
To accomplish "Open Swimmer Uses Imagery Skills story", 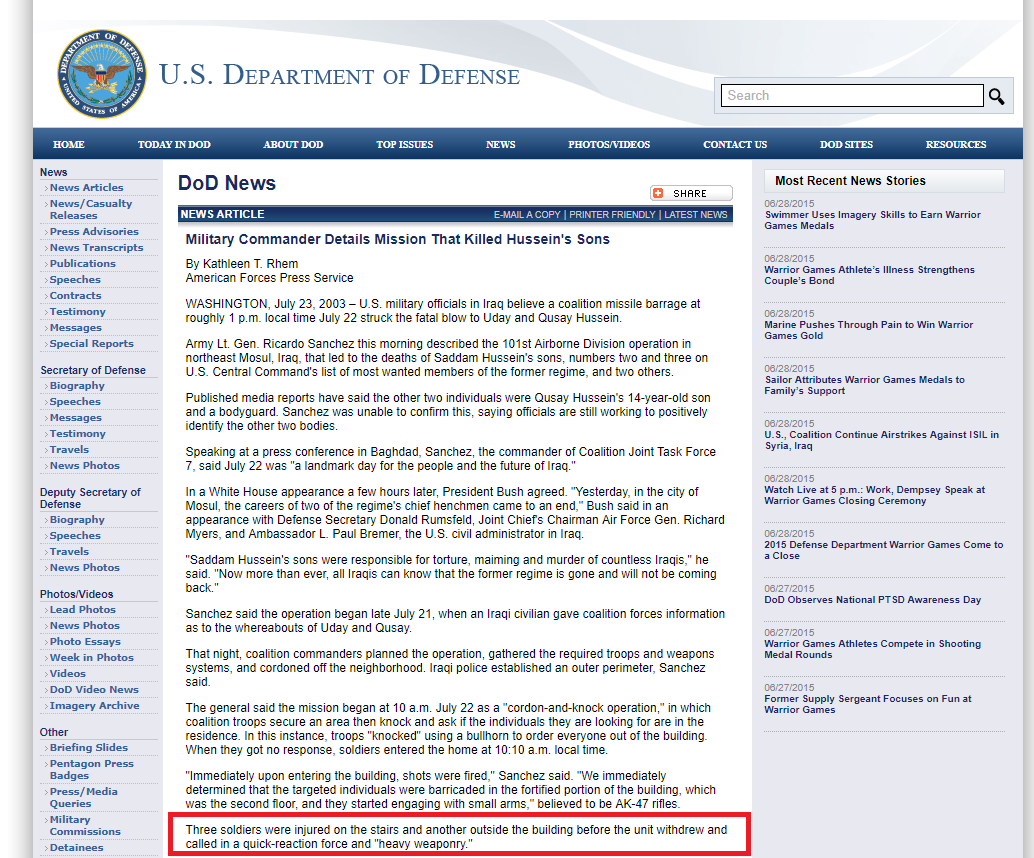I will tap(872, 220).
